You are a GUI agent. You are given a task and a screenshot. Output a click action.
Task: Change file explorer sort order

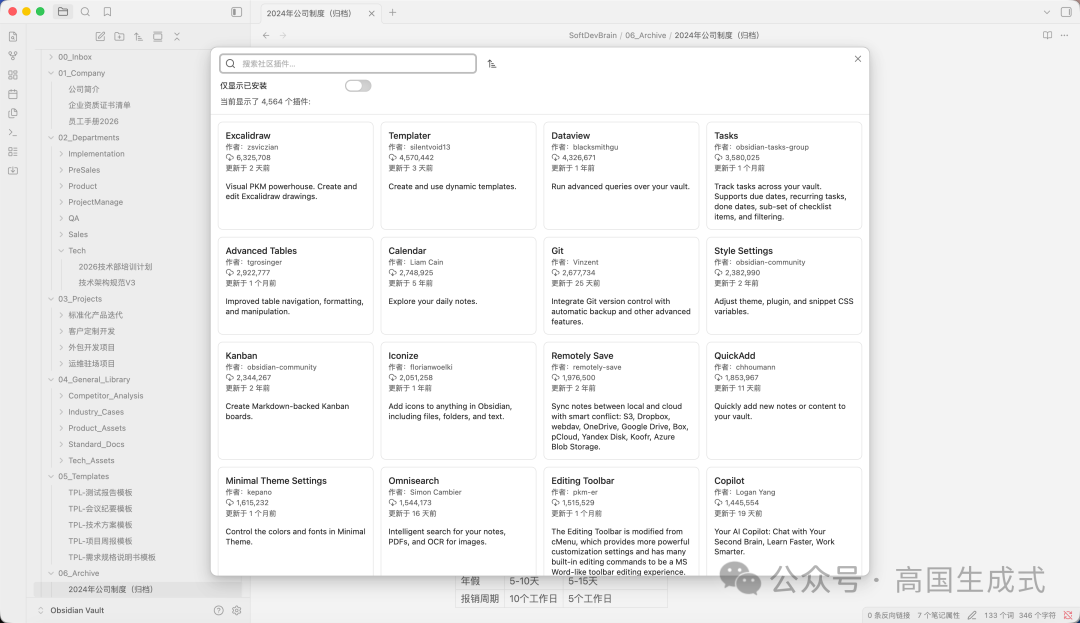[x=138, y=36]
